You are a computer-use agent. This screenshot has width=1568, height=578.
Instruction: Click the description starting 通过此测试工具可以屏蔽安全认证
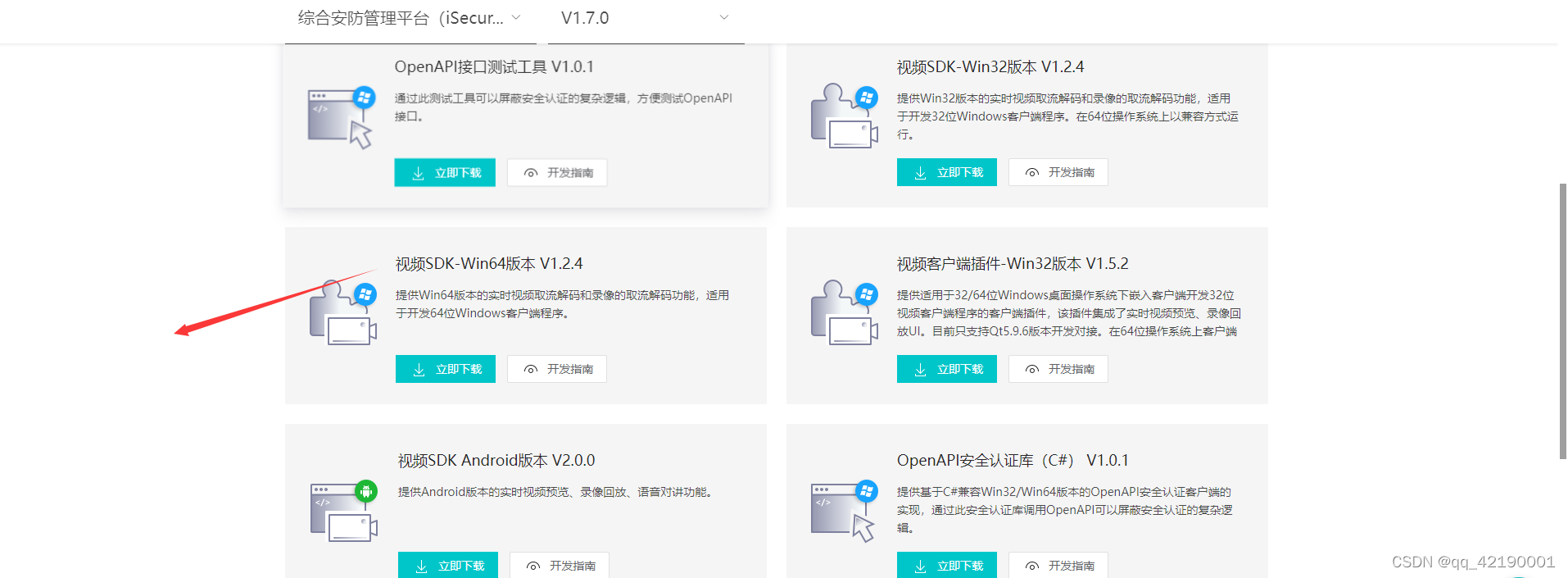(x=564, y=107)
